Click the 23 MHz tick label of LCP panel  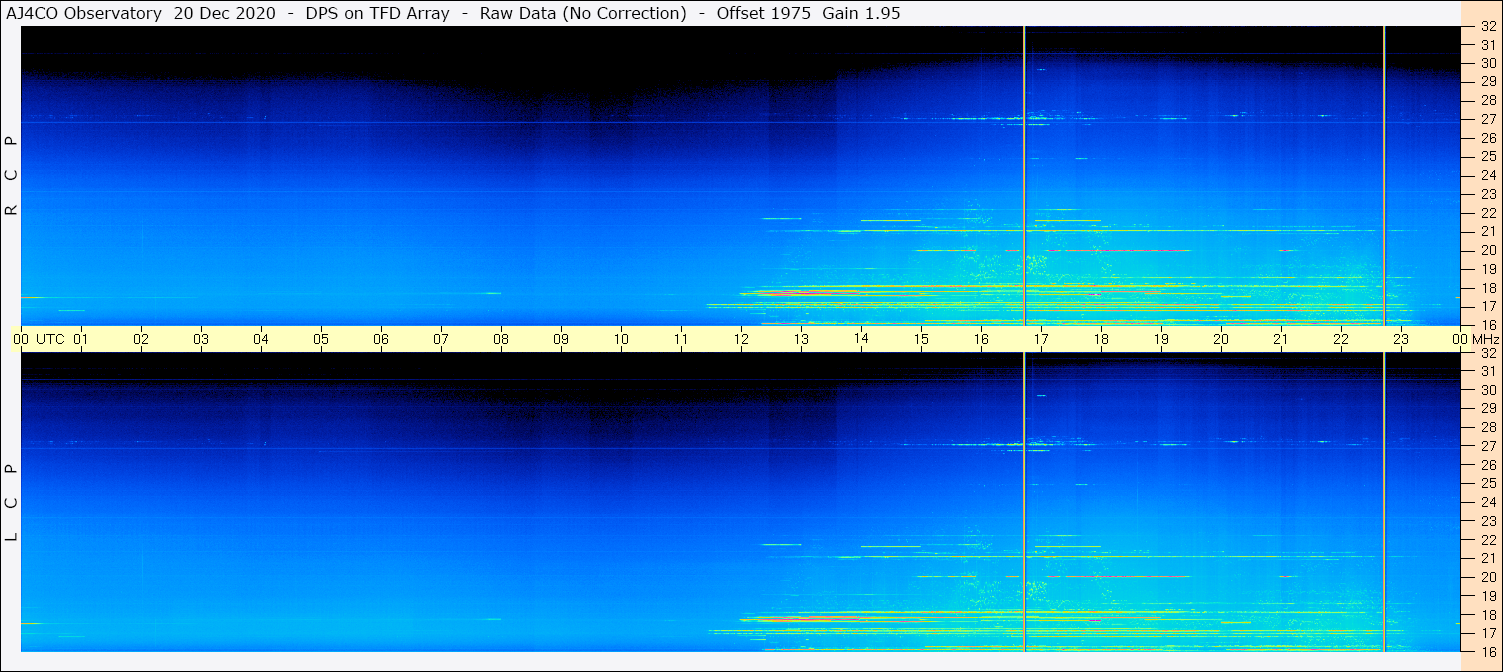click(1488, 521)
